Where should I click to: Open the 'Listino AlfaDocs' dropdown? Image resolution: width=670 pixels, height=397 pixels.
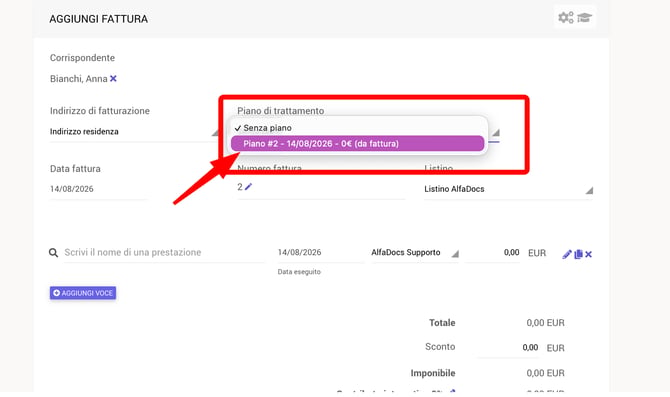[508, 189]
